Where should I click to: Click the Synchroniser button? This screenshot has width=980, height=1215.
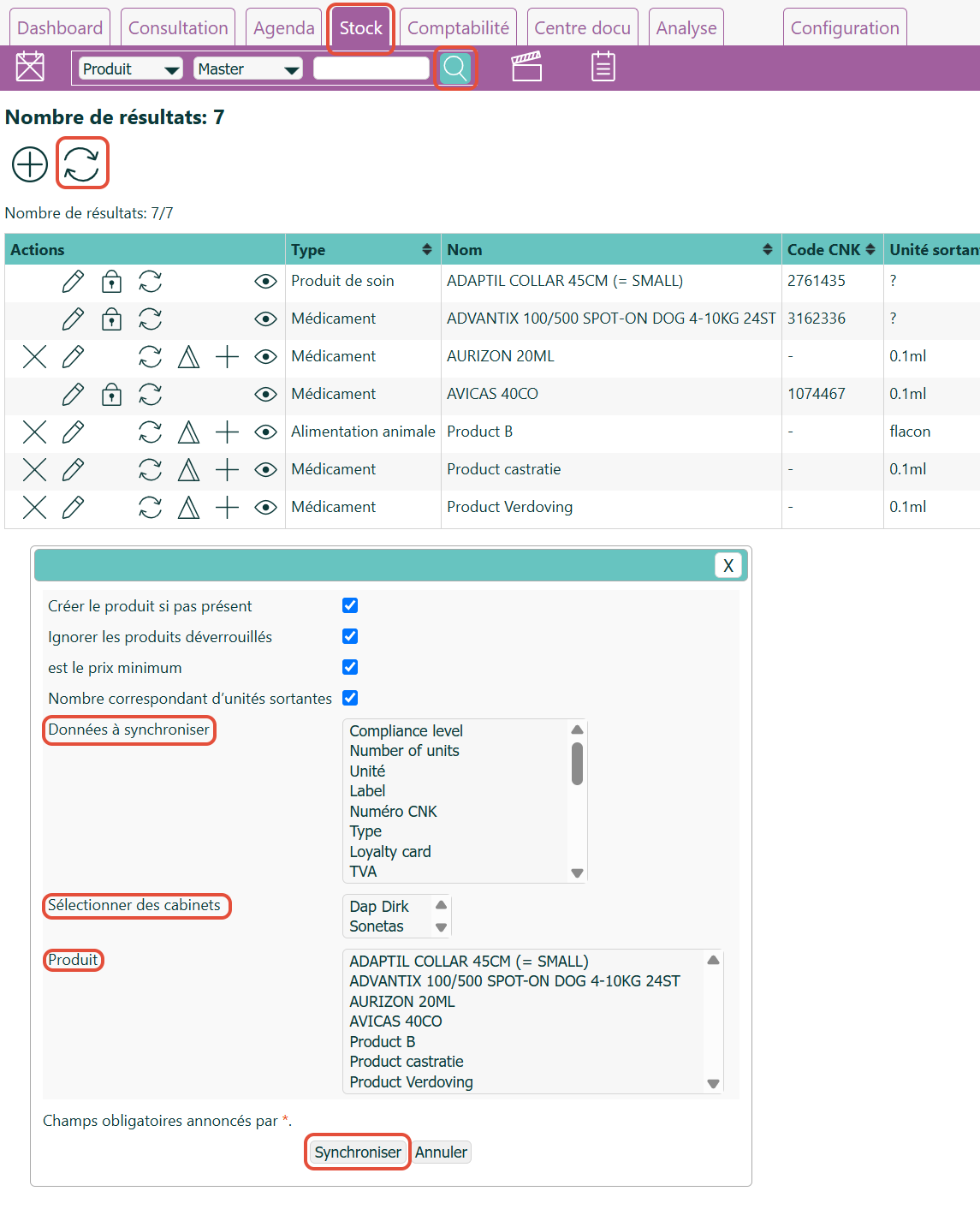[358, 1152]
